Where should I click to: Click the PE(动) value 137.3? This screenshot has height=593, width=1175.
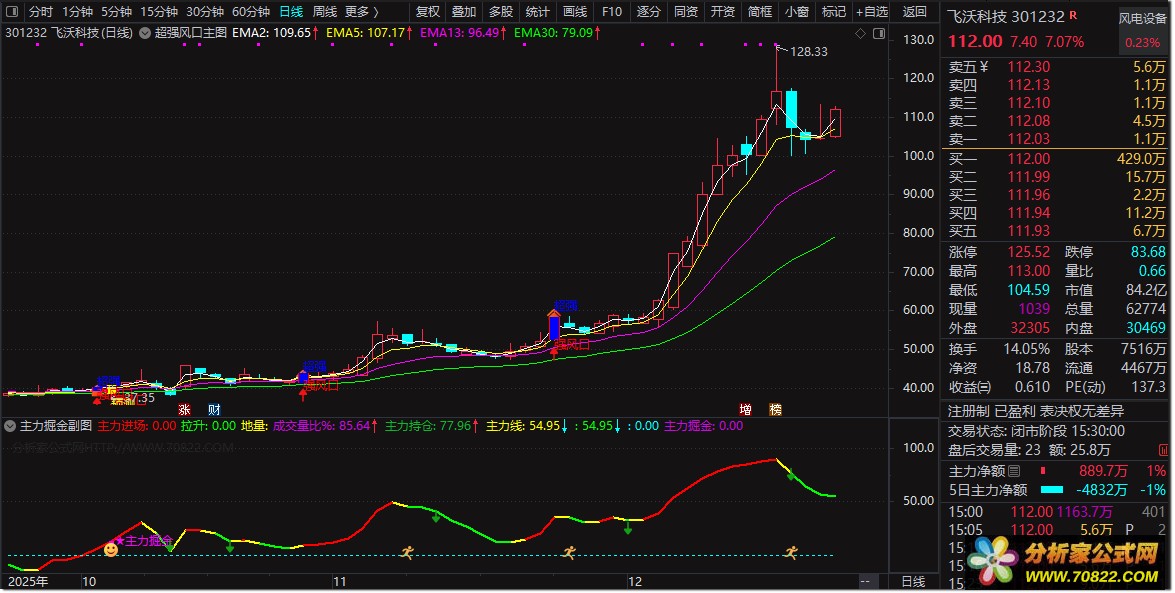click(x=1148, y=387)
